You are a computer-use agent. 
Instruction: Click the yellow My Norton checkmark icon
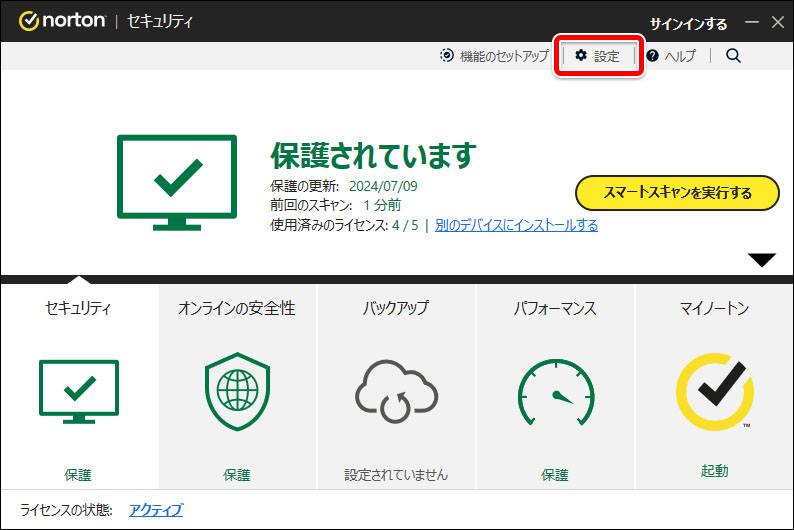coord(714,392)
